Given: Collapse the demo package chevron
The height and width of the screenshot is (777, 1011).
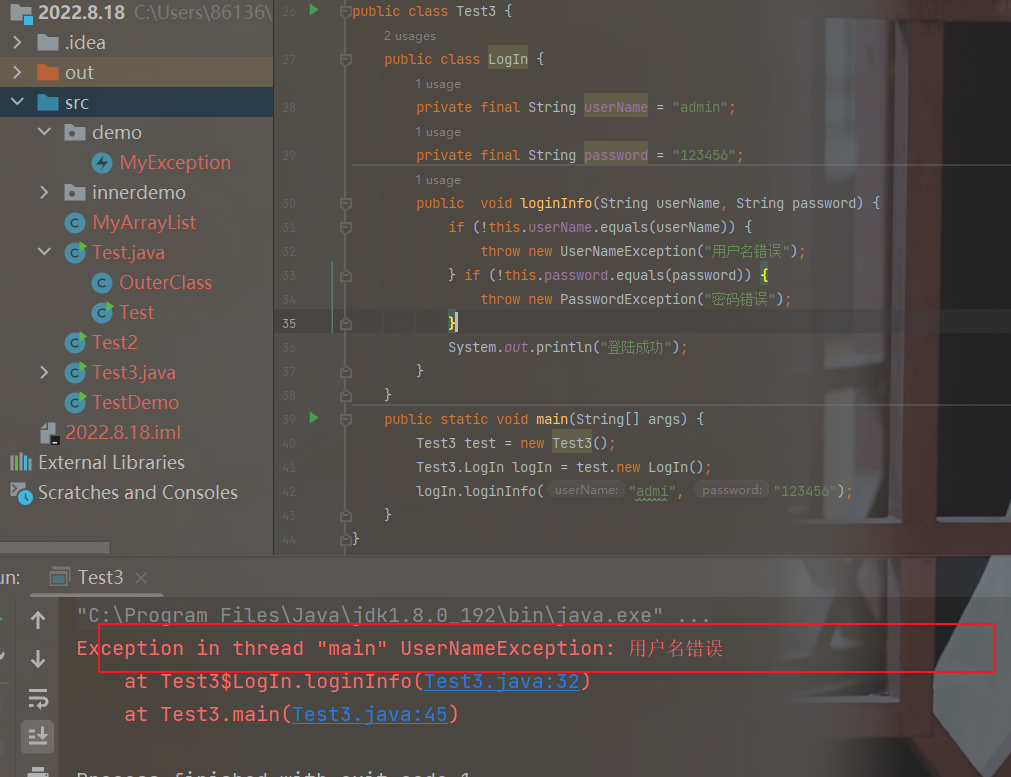Looking at the screenshot, I should click(x=44, y=132).
